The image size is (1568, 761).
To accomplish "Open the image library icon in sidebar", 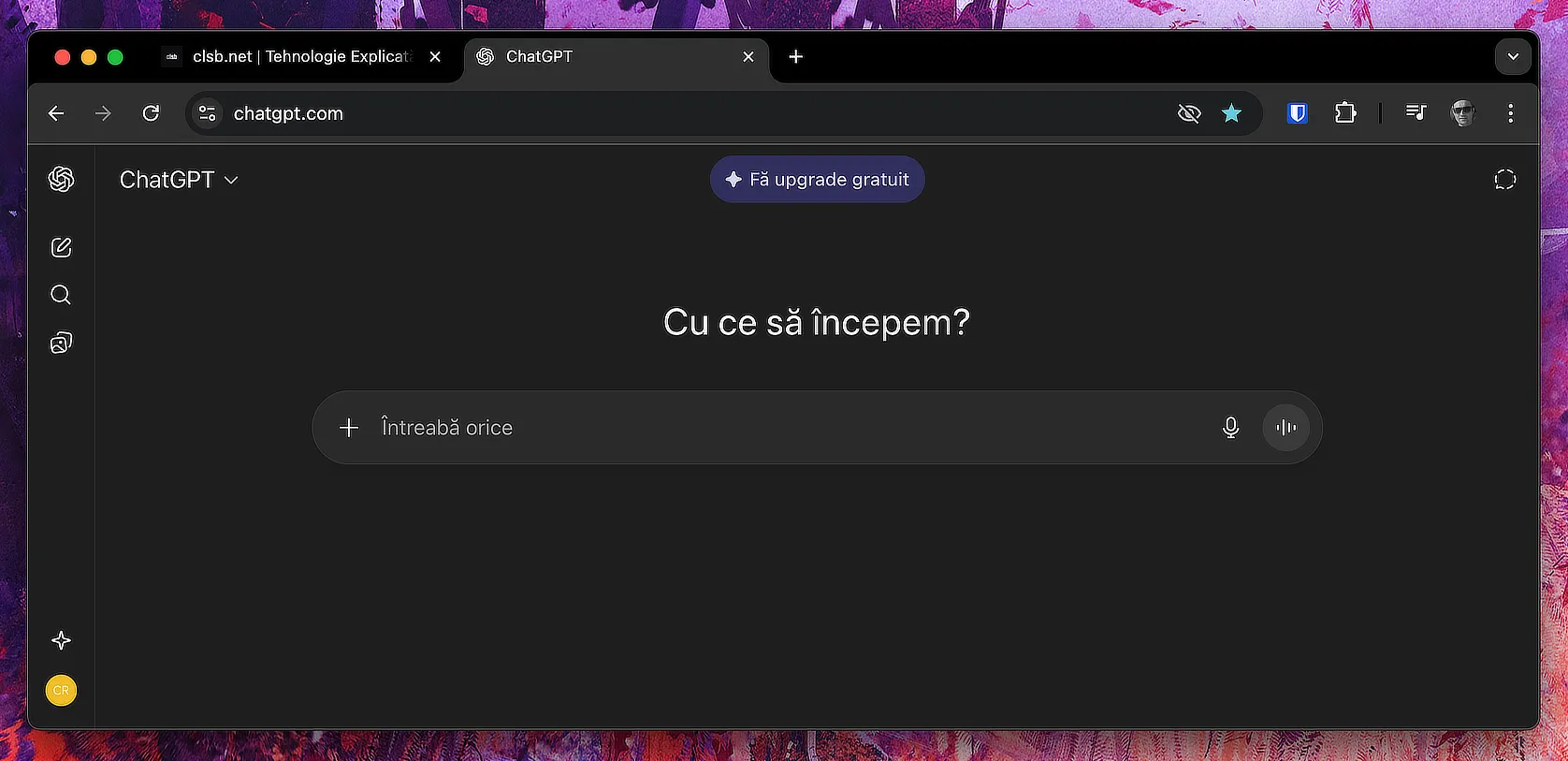I will point(61,343).
